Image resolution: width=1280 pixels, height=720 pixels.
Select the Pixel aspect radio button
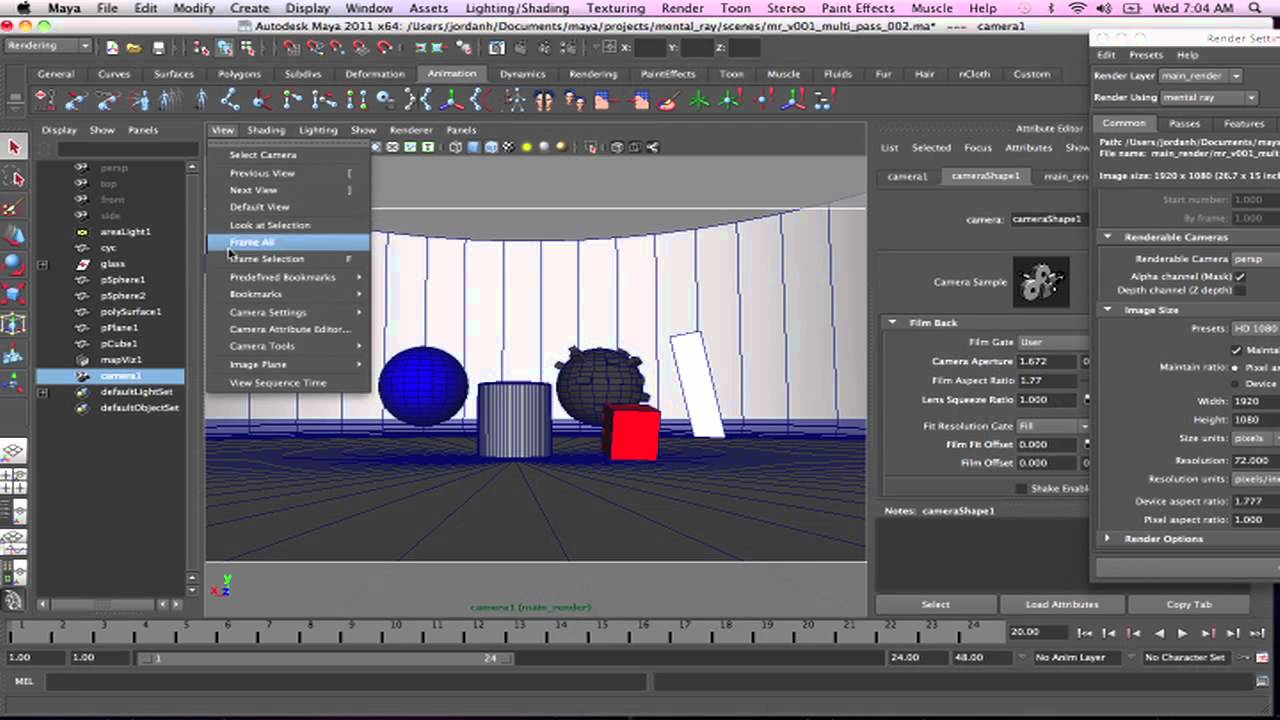coord(1236,367)
